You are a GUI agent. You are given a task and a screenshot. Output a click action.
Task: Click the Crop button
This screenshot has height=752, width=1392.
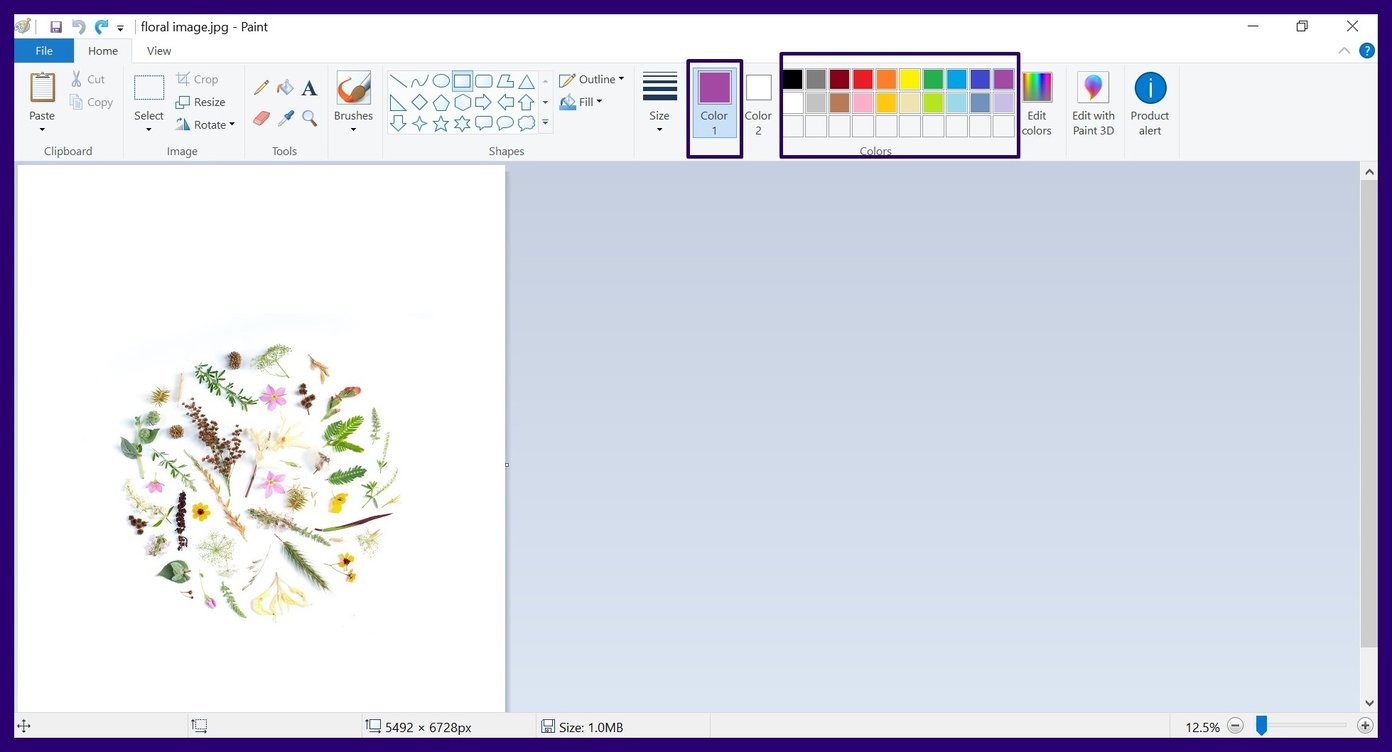pos(198,78)
